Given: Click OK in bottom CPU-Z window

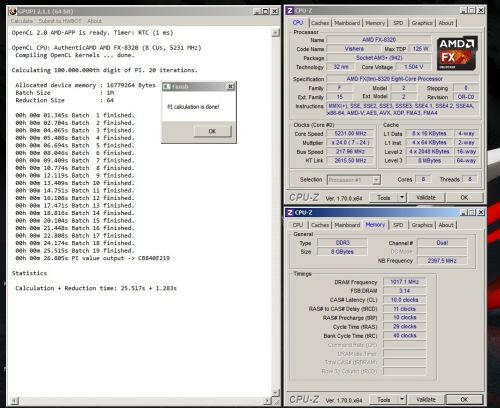Looking at the screenshot, I should coord(464,399).
